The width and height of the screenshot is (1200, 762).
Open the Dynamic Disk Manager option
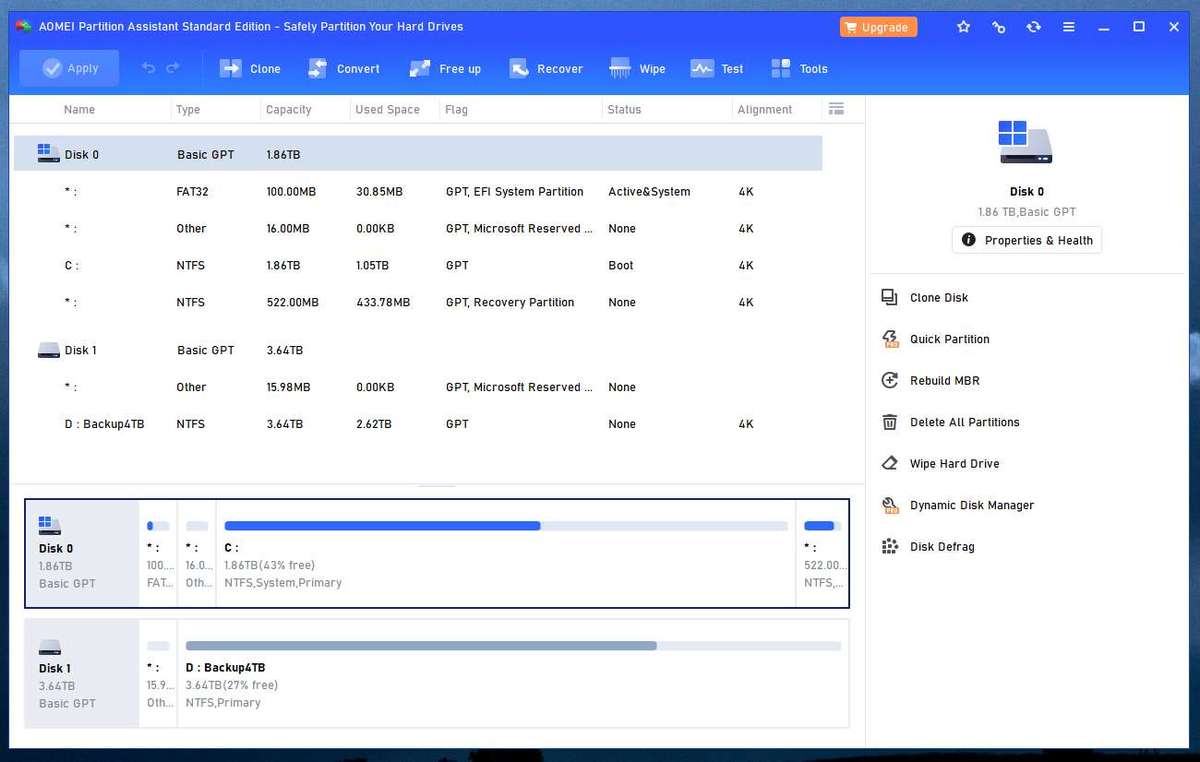point(958,505)
